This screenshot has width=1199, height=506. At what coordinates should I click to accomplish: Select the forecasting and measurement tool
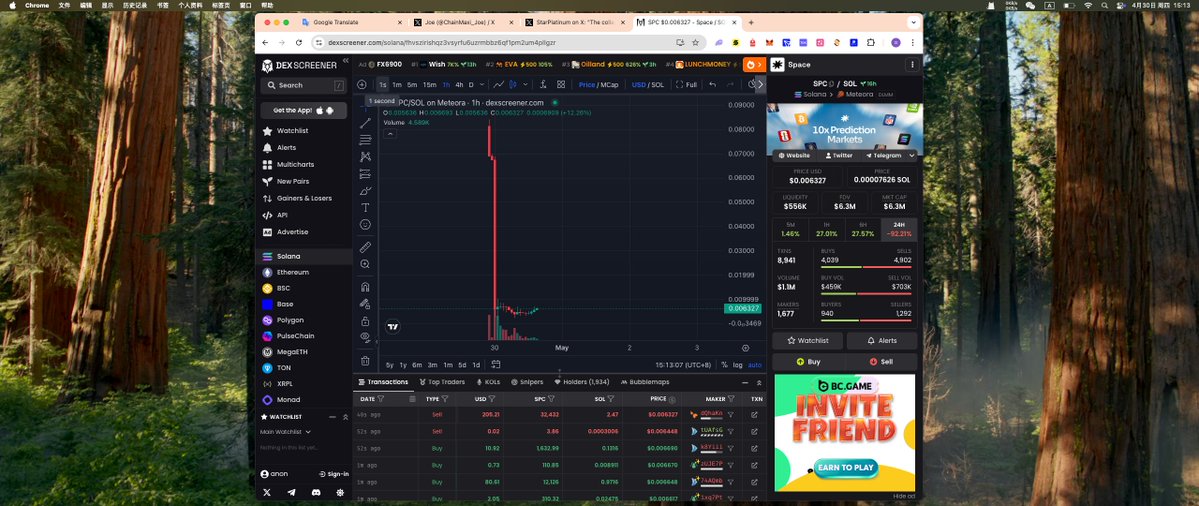click(366, 174)
